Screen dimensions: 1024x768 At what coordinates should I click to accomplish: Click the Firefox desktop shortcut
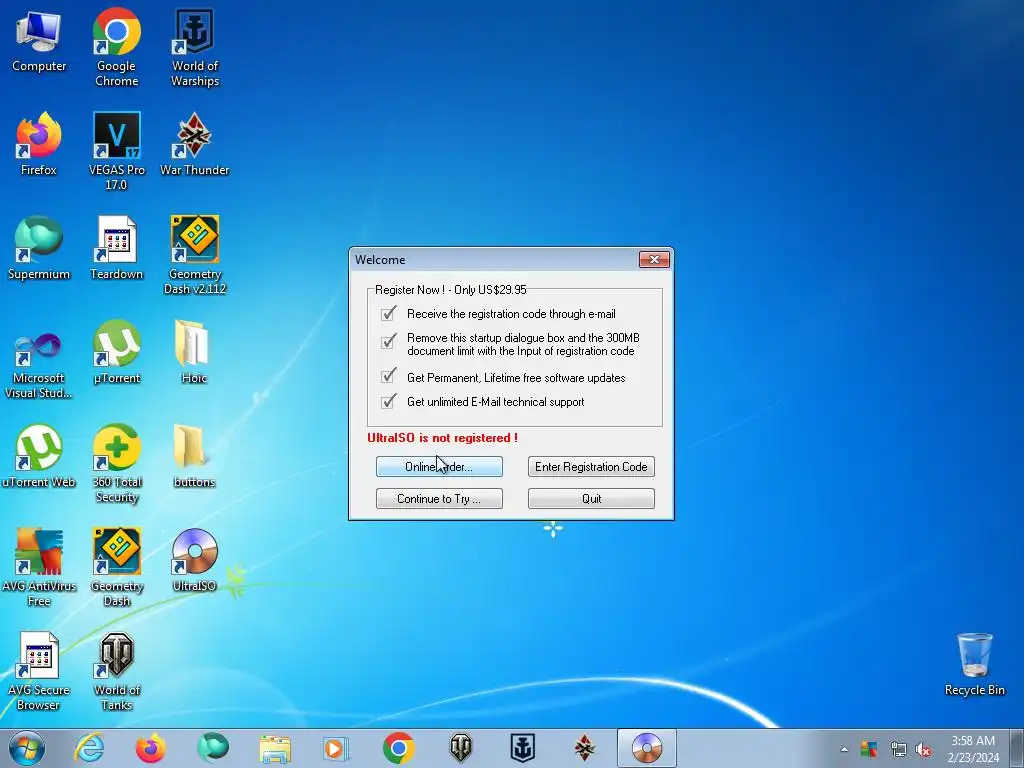point(39,145)
